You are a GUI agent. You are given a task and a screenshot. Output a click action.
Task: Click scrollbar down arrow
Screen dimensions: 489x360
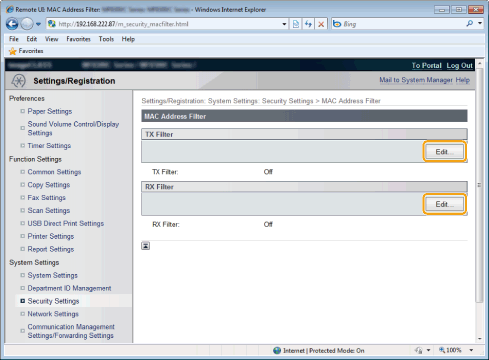click(480, 339)
